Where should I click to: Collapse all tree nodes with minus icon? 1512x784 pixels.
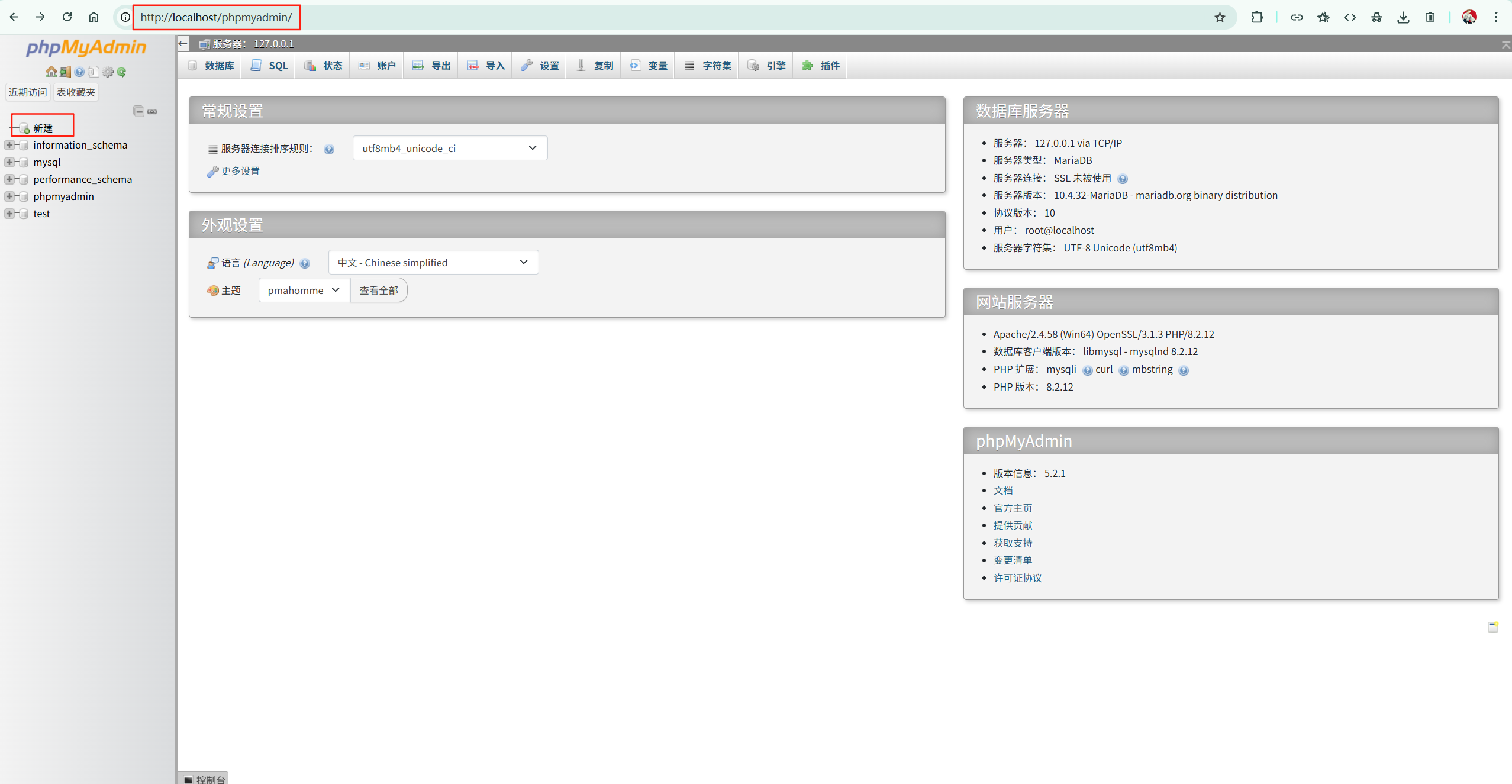(138, 111)
